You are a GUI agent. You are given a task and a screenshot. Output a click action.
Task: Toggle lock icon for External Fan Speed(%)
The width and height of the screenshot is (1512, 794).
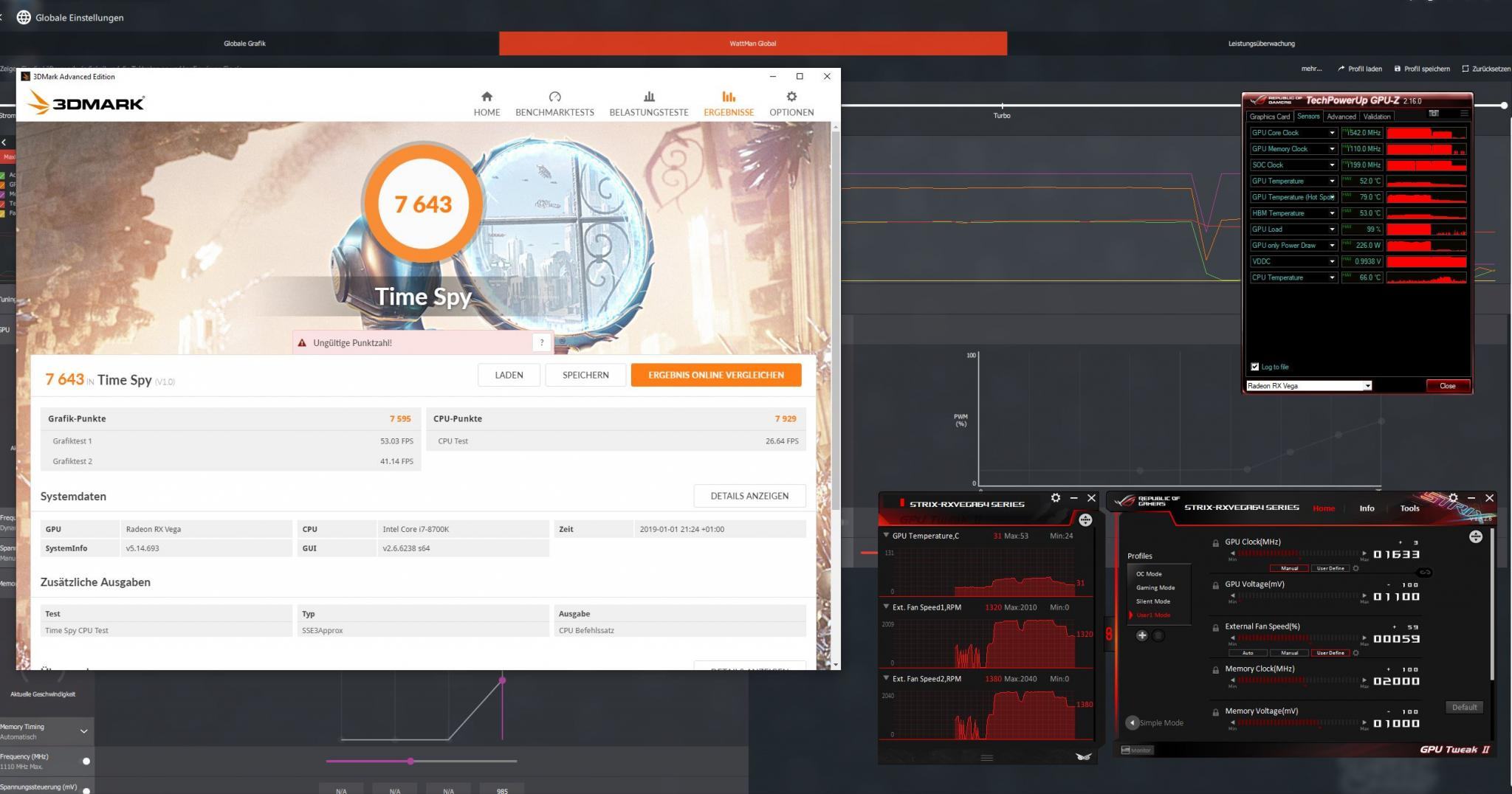pos(1215,628)
